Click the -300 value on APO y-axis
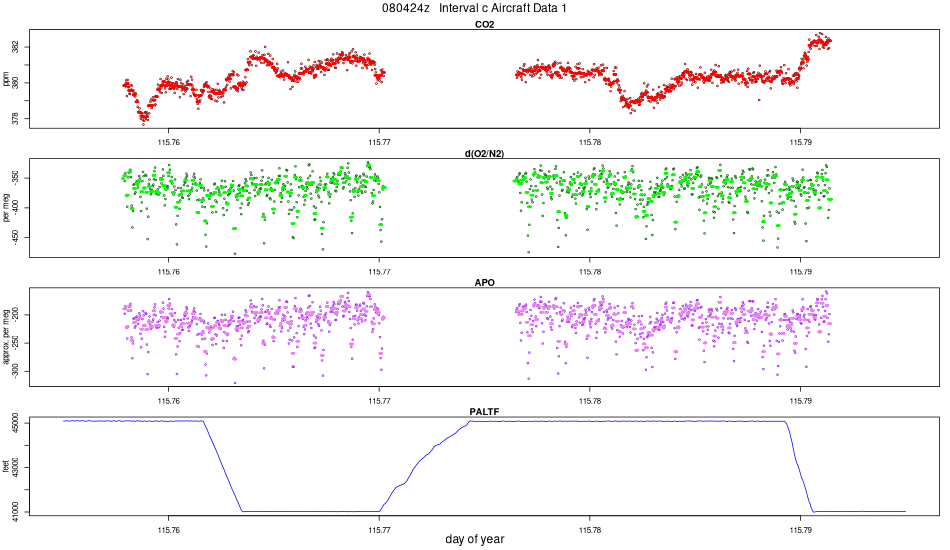The height and width of the screenshot is (550, 950). click(x=16, y=371)
